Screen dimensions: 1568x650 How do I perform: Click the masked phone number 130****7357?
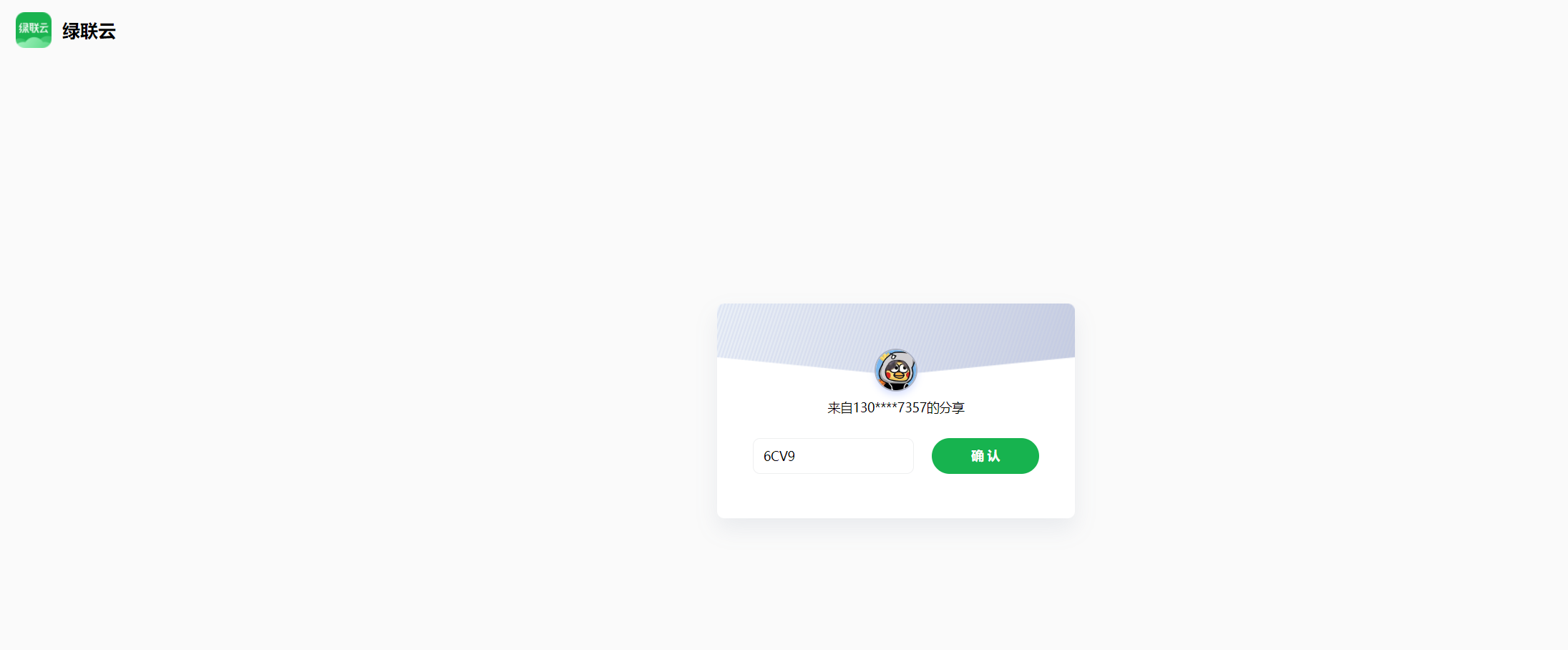pos(890,407)
